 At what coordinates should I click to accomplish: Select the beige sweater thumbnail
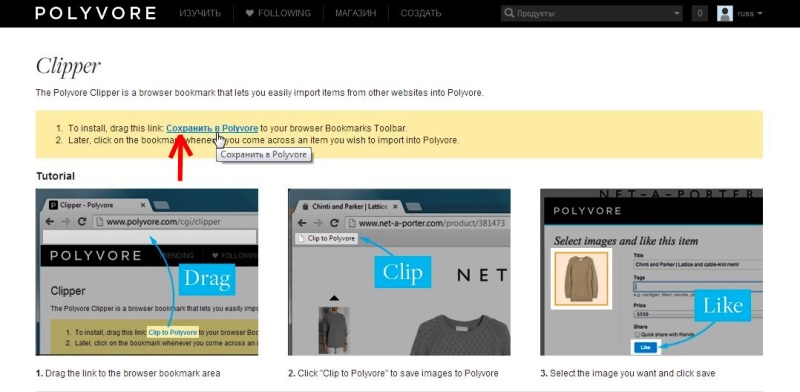click(581, 279)
